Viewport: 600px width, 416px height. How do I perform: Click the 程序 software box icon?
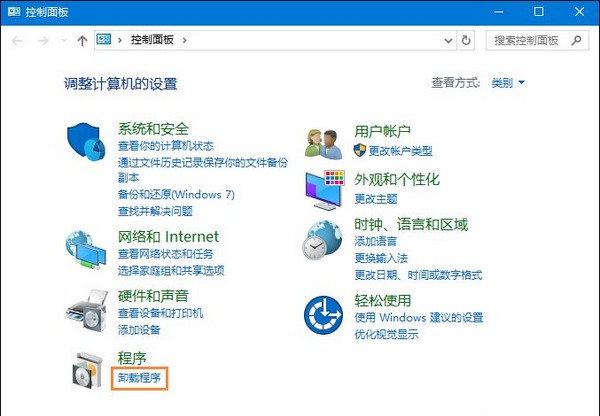88,370
